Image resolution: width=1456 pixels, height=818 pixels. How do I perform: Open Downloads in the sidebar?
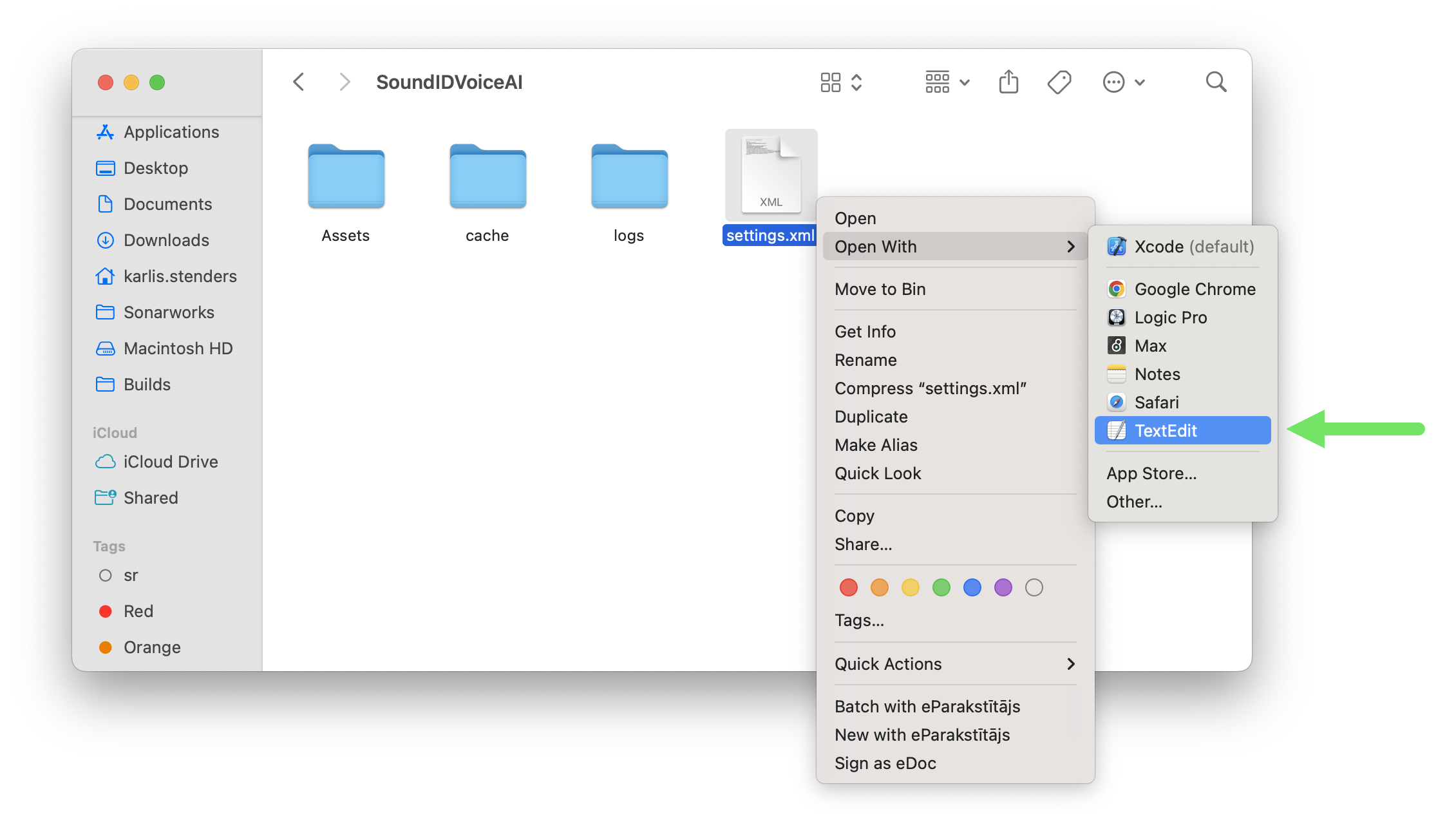167,240
